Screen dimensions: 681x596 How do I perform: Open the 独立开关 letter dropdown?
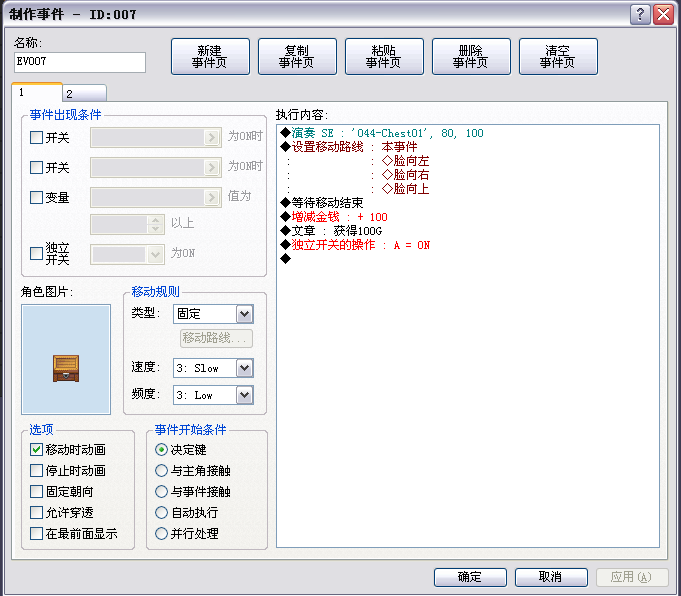(x=155, y=255)
